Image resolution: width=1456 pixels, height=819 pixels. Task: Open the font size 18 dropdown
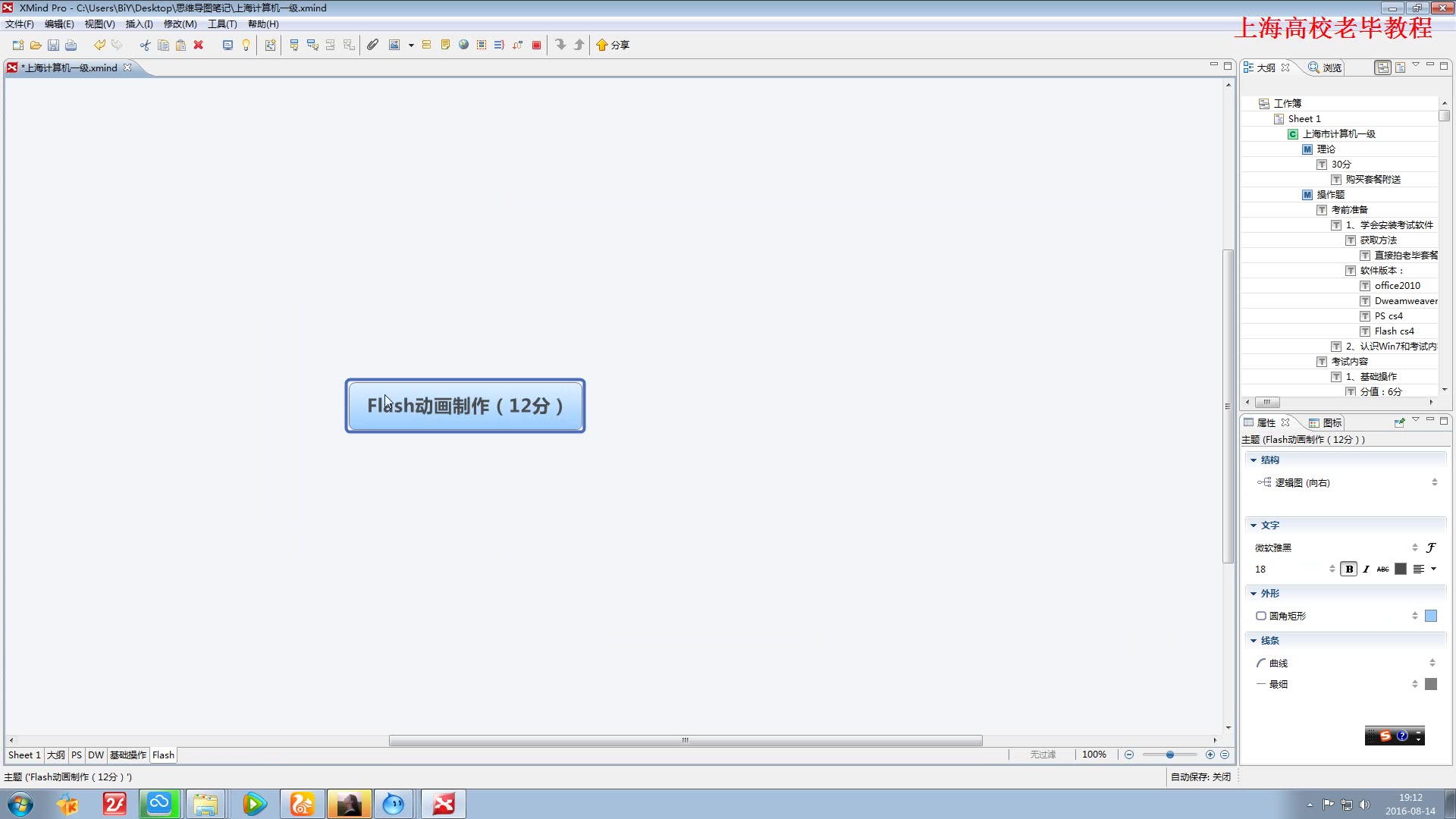point(1294,569)
